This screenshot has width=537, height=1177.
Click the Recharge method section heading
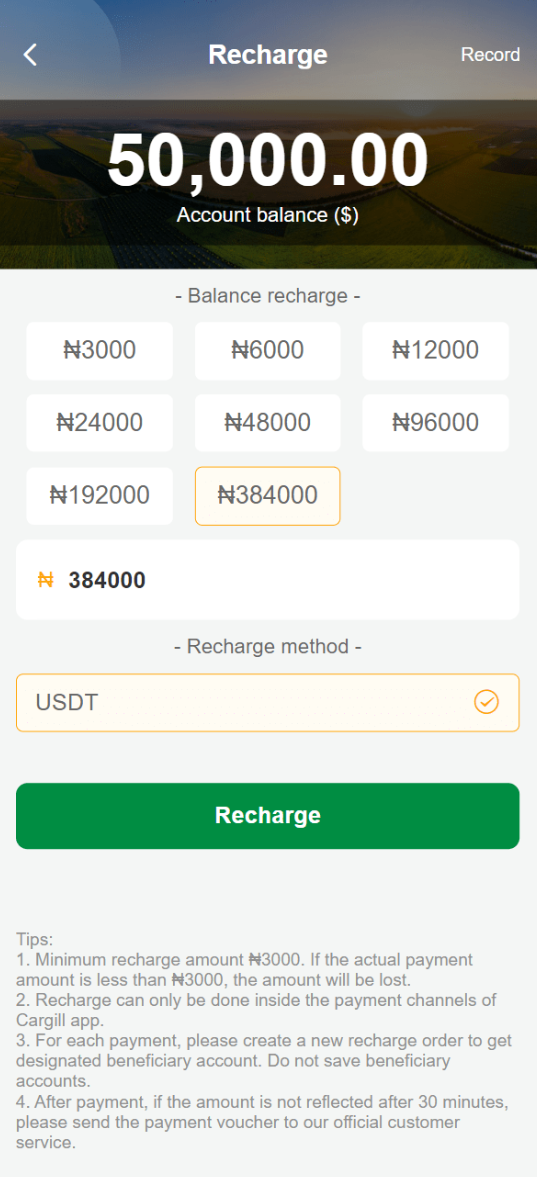pyautogui.click(x=267, y=646)
